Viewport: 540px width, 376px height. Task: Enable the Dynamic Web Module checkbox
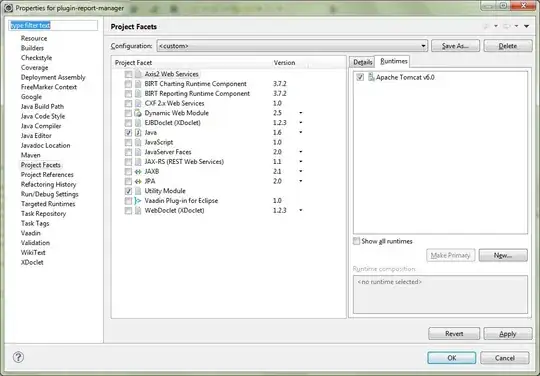[128, 113]
